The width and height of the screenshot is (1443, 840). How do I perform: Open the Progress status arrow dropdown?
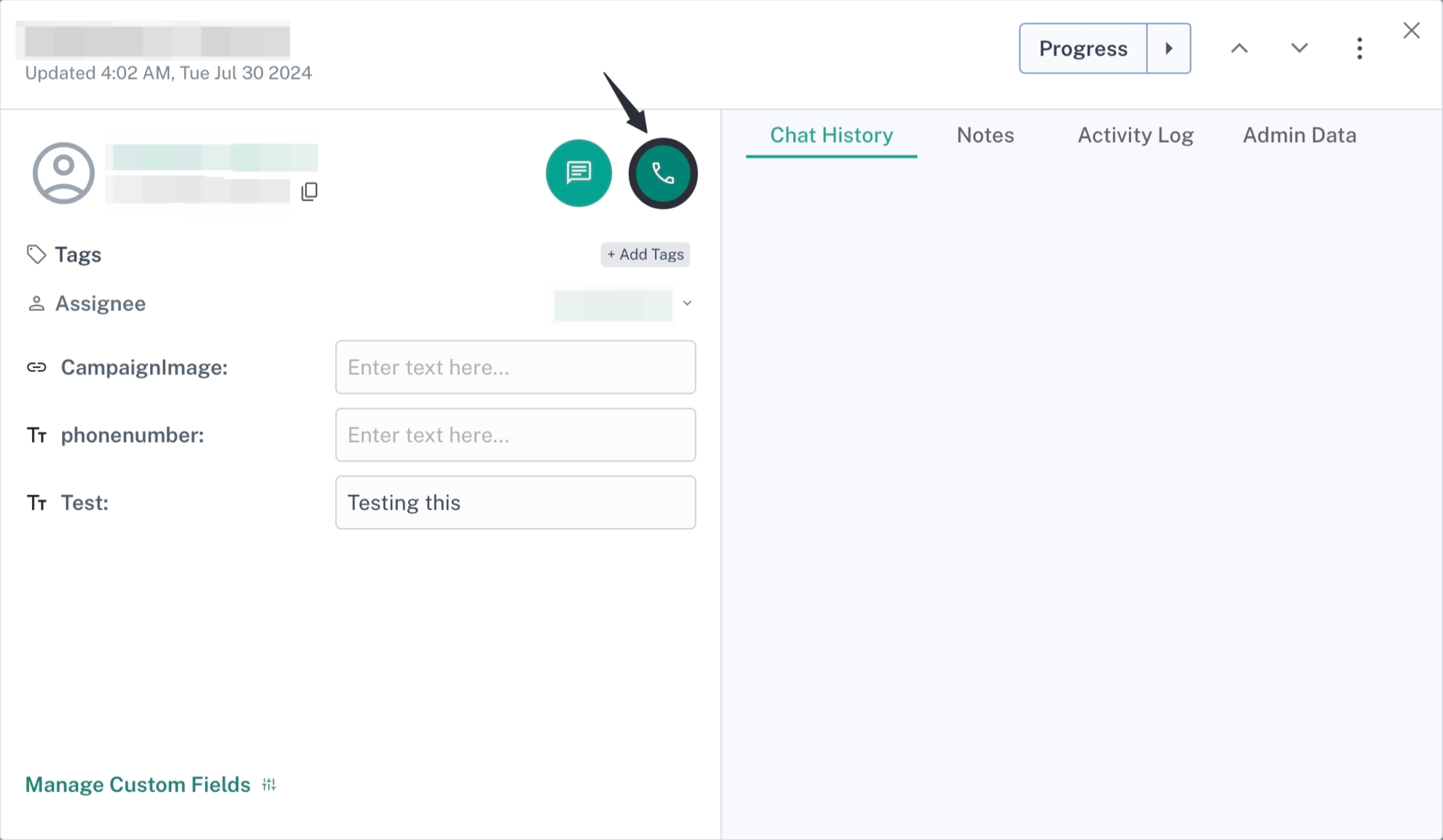tap(1168, 49)
